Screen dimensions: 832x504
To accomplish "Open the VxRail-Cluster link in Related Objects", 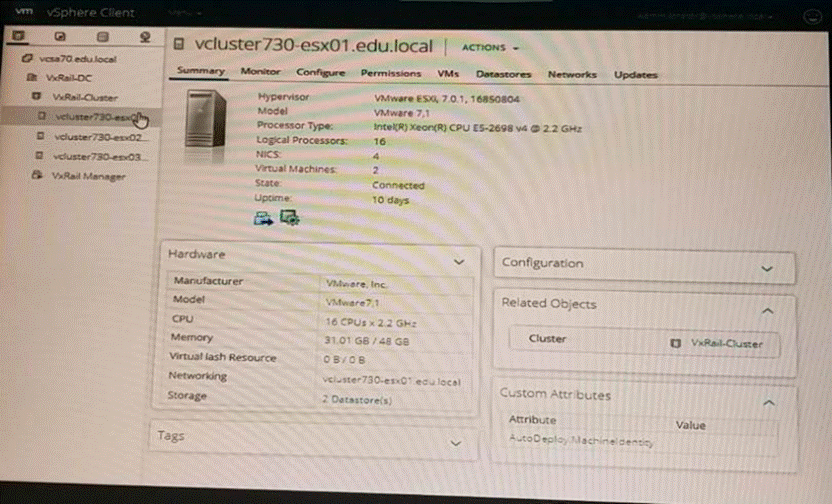I will (725, 343).
